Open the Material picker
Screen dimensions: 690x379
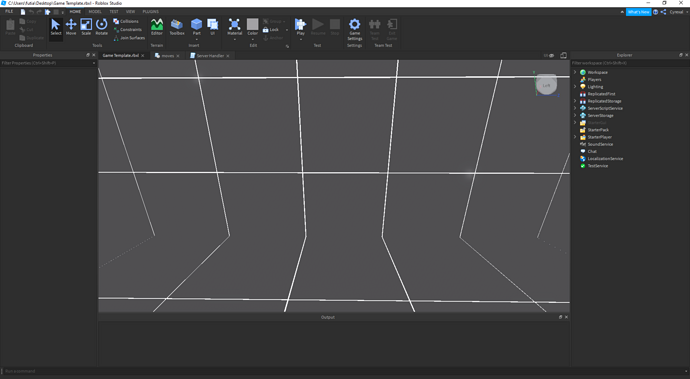click(x=235, y=27)
